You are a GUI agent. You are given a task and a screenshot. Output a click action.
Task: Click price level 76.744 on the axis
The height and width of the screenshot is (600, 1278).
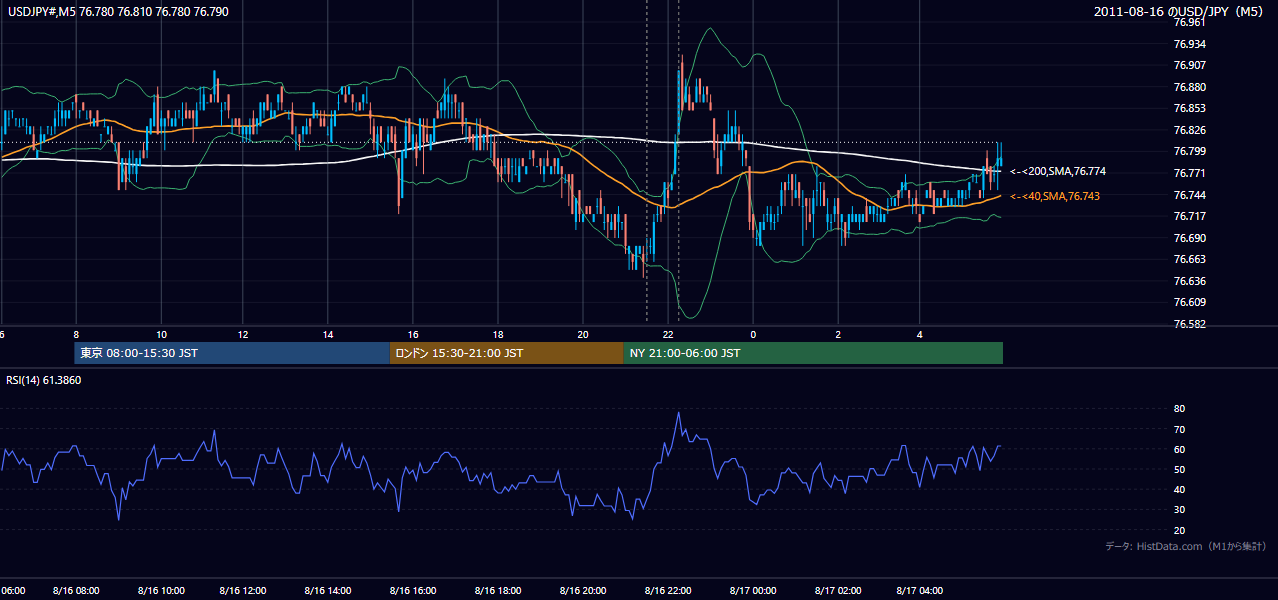[1189, 195]
